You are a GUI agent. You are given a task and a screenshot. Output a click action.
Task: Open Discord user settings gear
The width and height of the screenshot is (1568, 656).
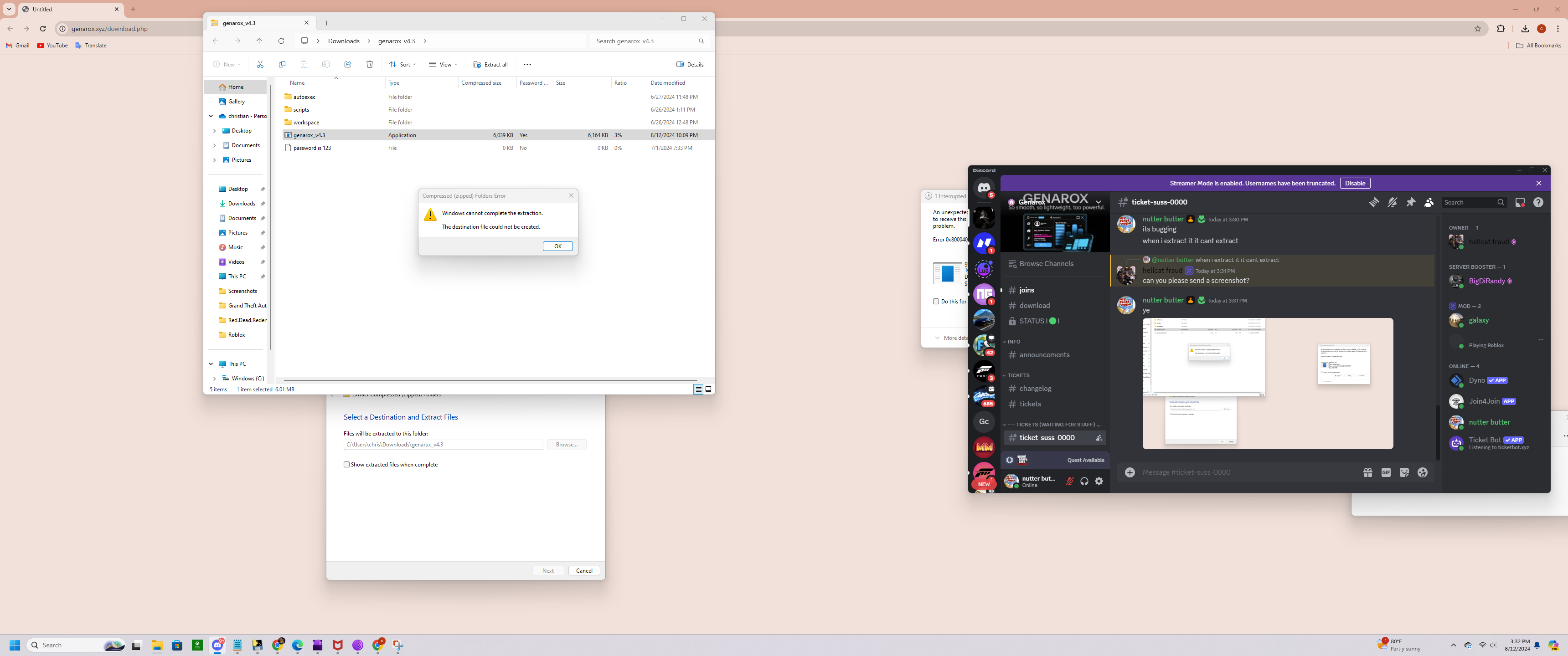pos(1099,482)
